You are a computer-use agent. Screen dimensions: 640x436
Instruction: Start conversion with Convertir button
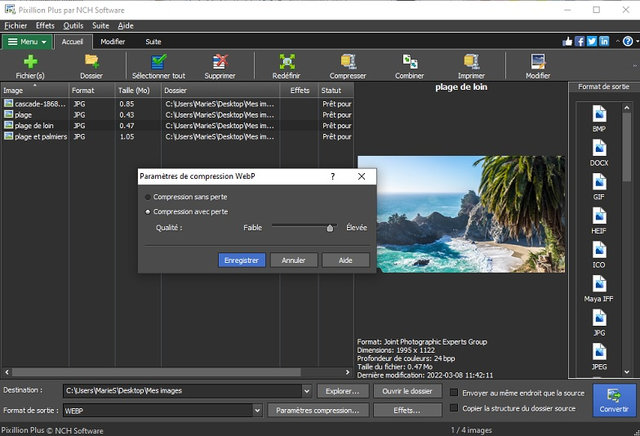(614, 400)
